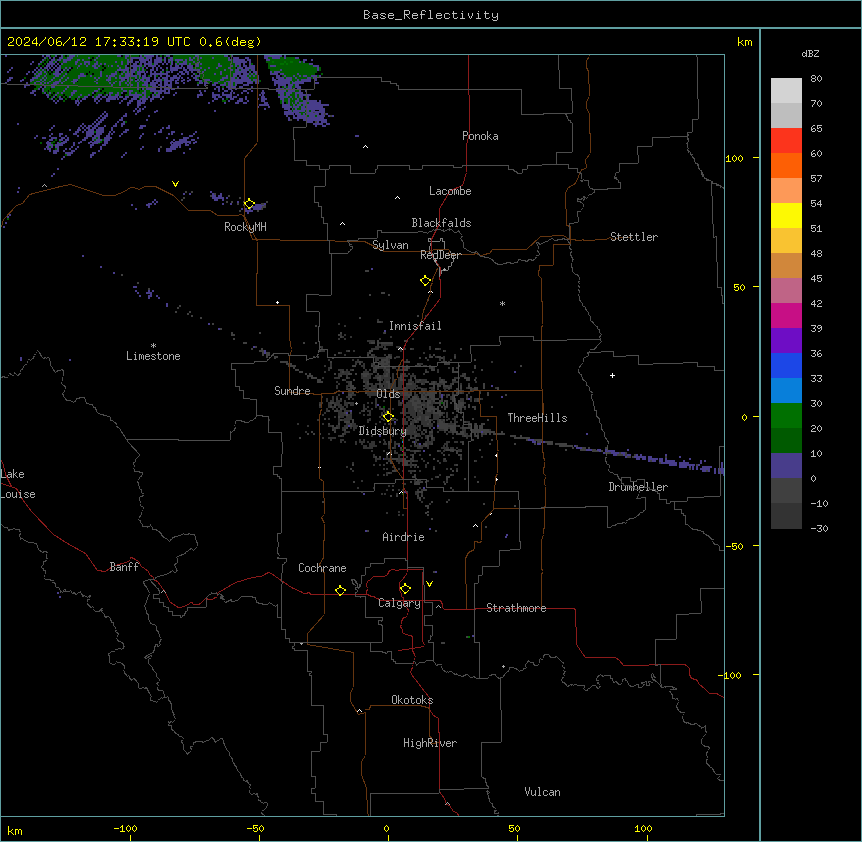
Task: Click the dBZ legend heading
Action: (x=810, y=53)
